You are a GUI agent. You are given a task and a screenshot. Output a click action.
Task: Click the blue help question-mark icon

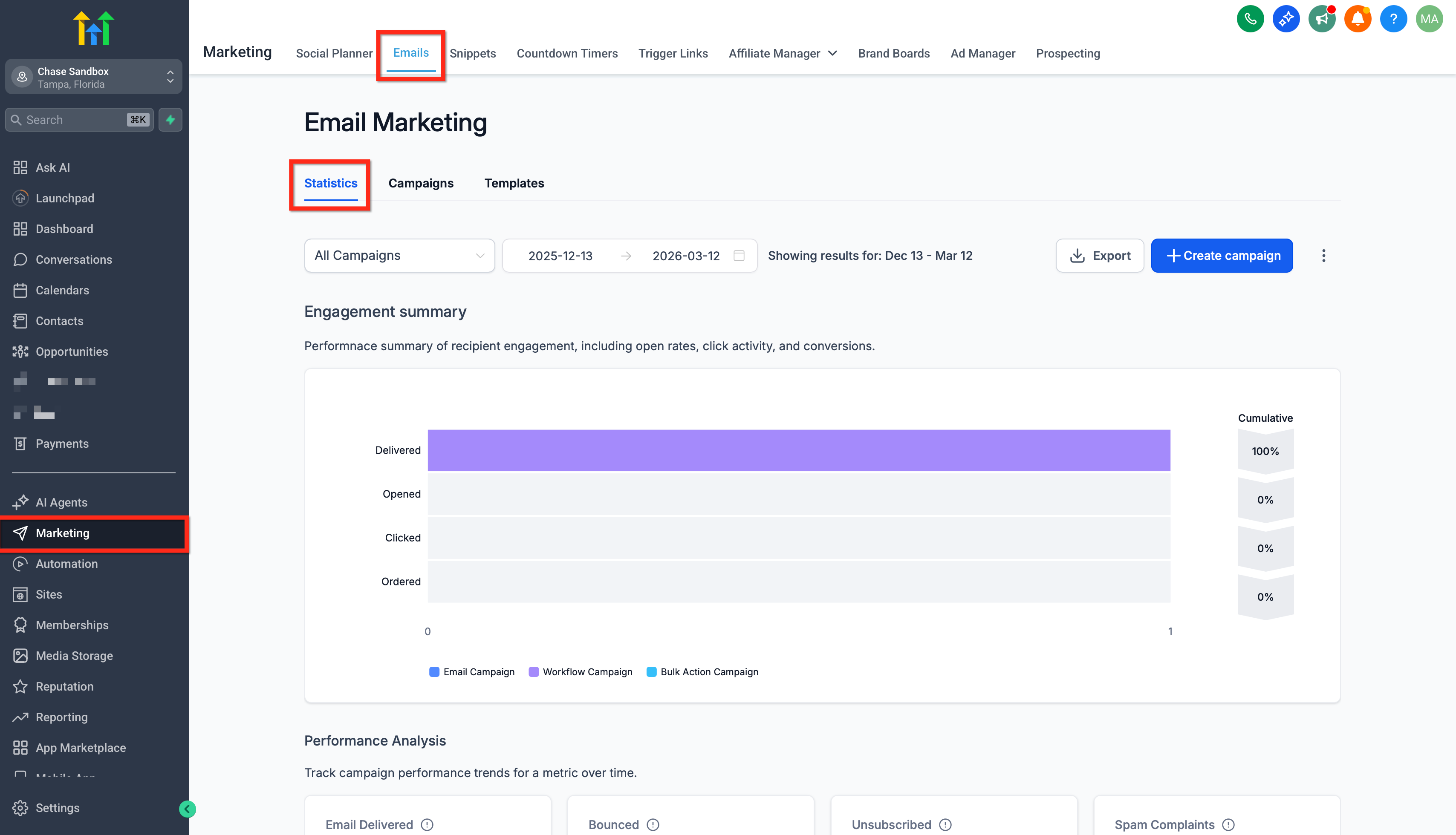tap(1393, 19)
